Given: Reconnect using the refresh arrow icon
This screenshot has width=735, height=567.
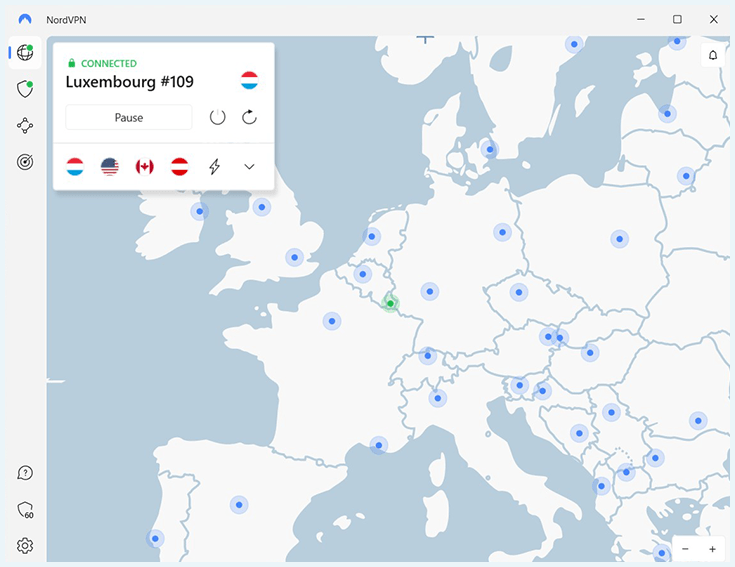Looking at the screenshot, I should (x=249, y=117).
